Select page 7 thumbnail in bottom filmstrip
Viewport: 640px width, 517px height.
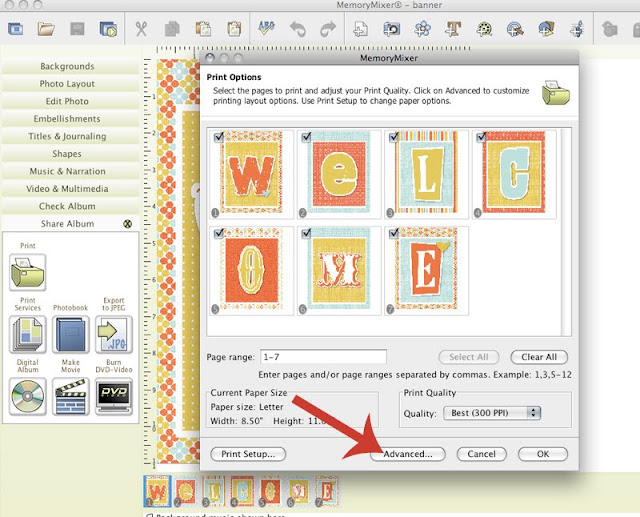click(327, 491)
